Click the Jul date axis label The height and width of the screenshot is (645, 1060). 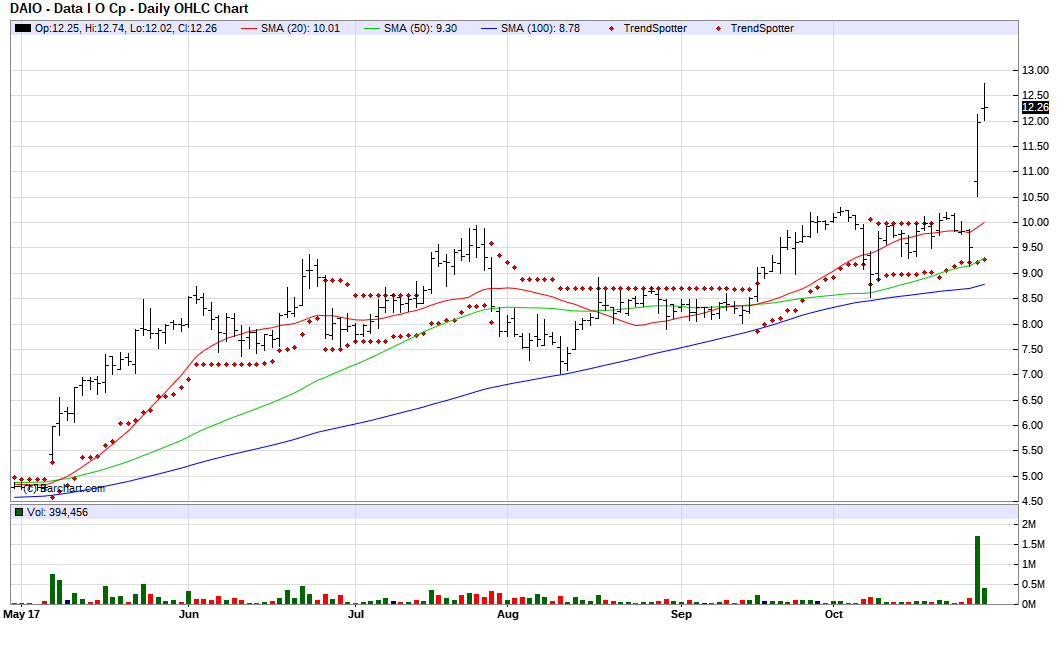[x=356, y=615]
